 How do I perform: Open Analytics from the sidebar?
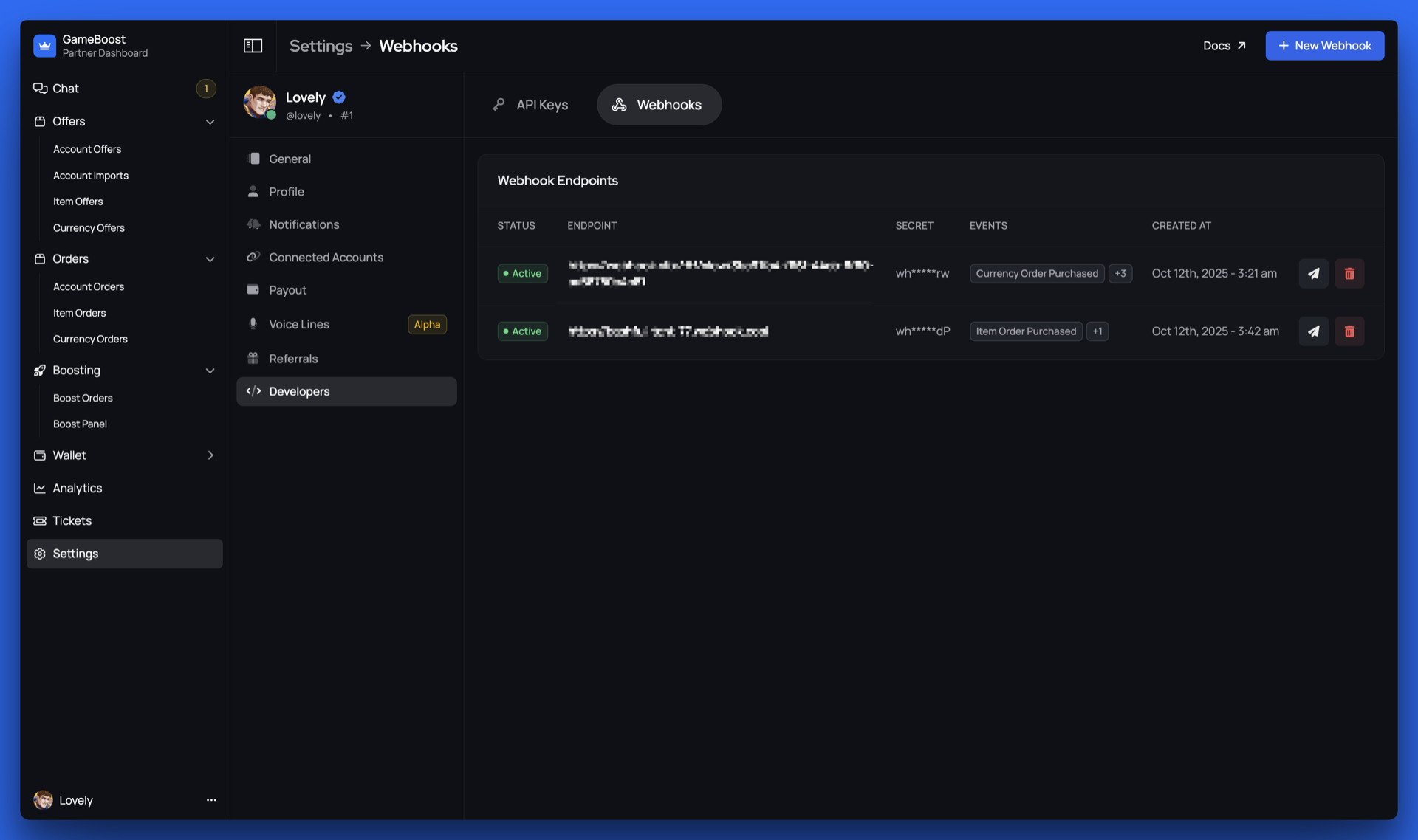click(77, 488)
